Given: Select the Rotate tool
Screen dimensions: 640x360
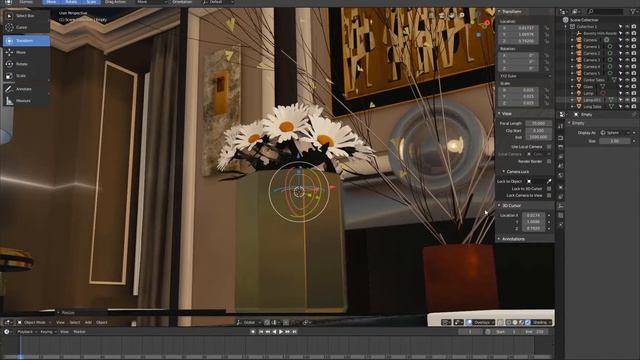Looking at the screenshot, I should point(26,64).
